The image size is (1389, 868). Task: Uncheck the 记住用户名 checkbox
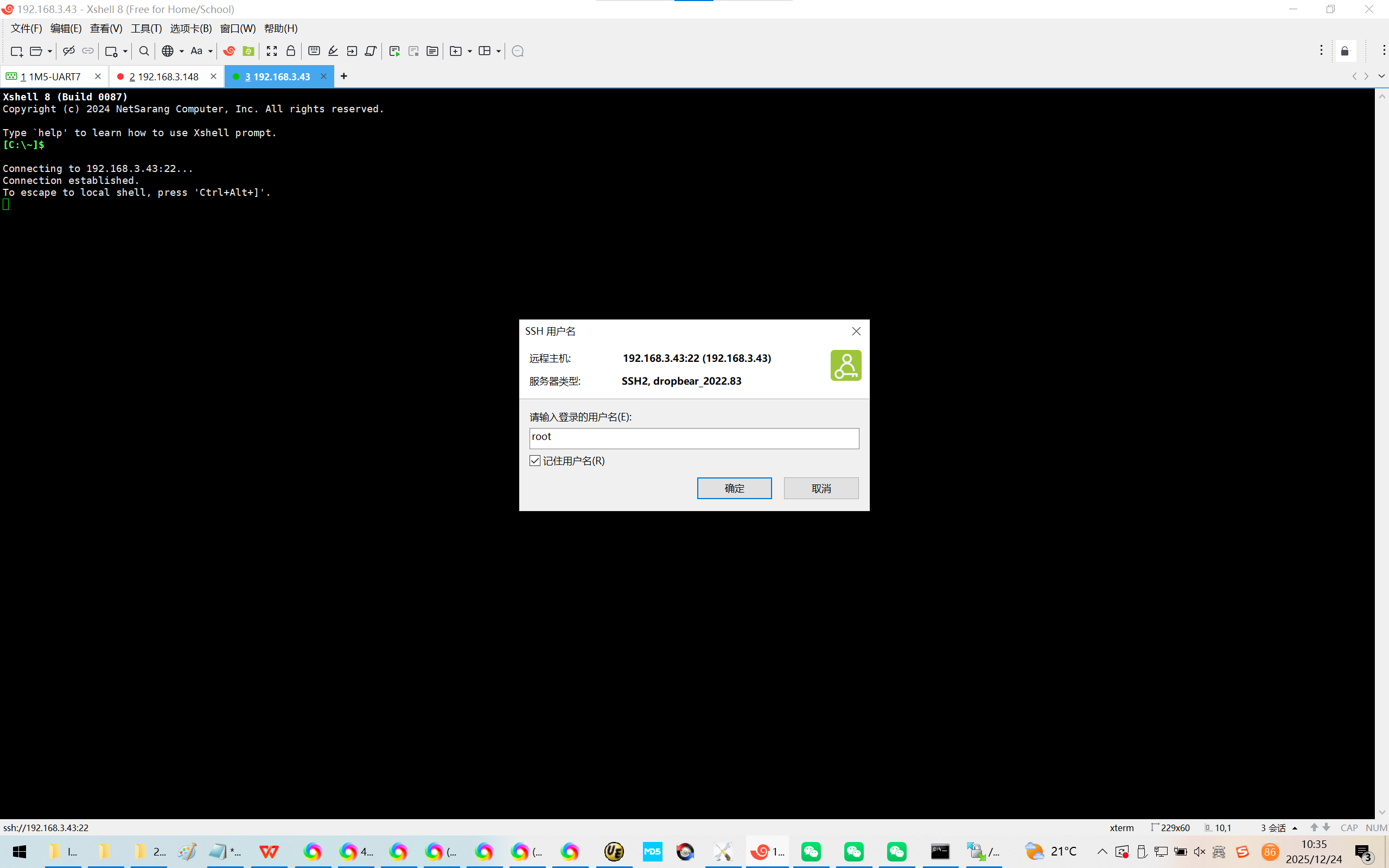(x=535, y=461)
